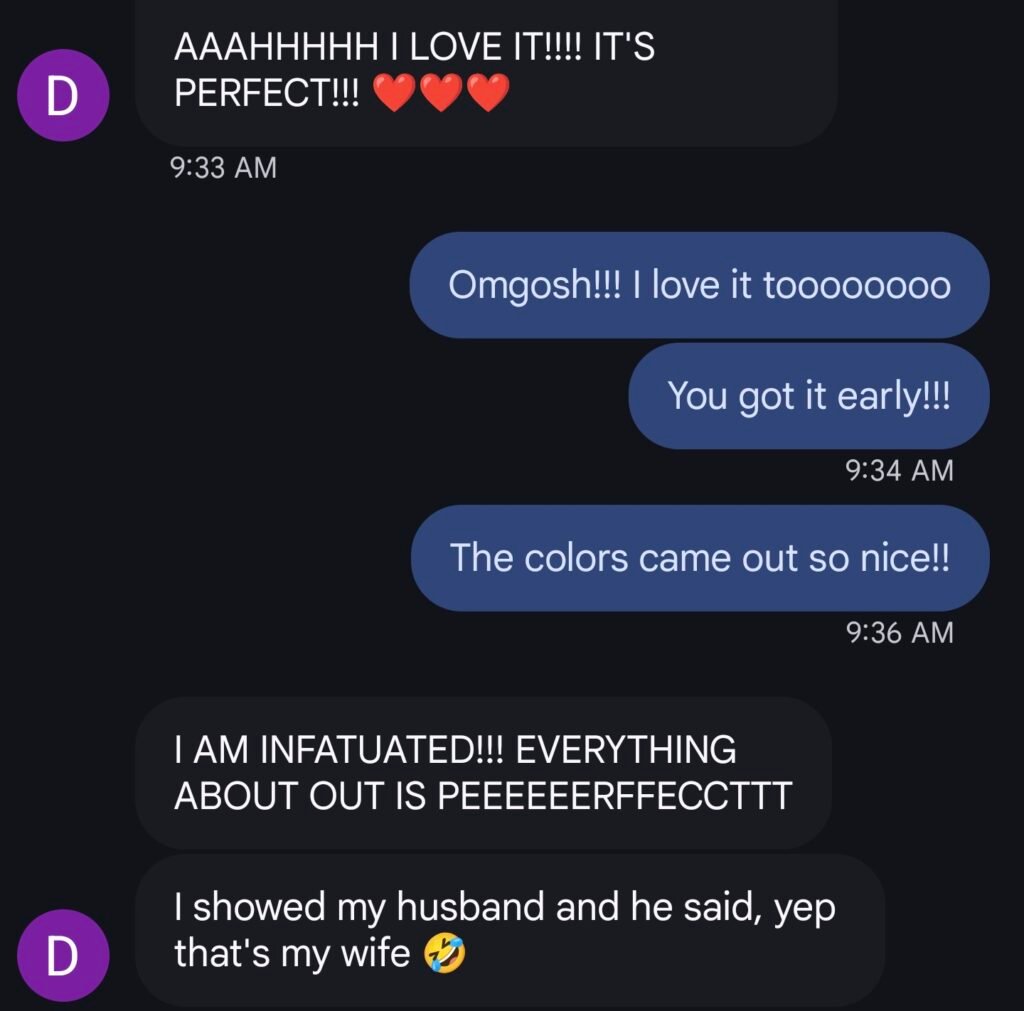Select the 'You got it early!!!' message
Image resolution: width=1024 pixels, height=1011 pixels.
tap(808, 396)
